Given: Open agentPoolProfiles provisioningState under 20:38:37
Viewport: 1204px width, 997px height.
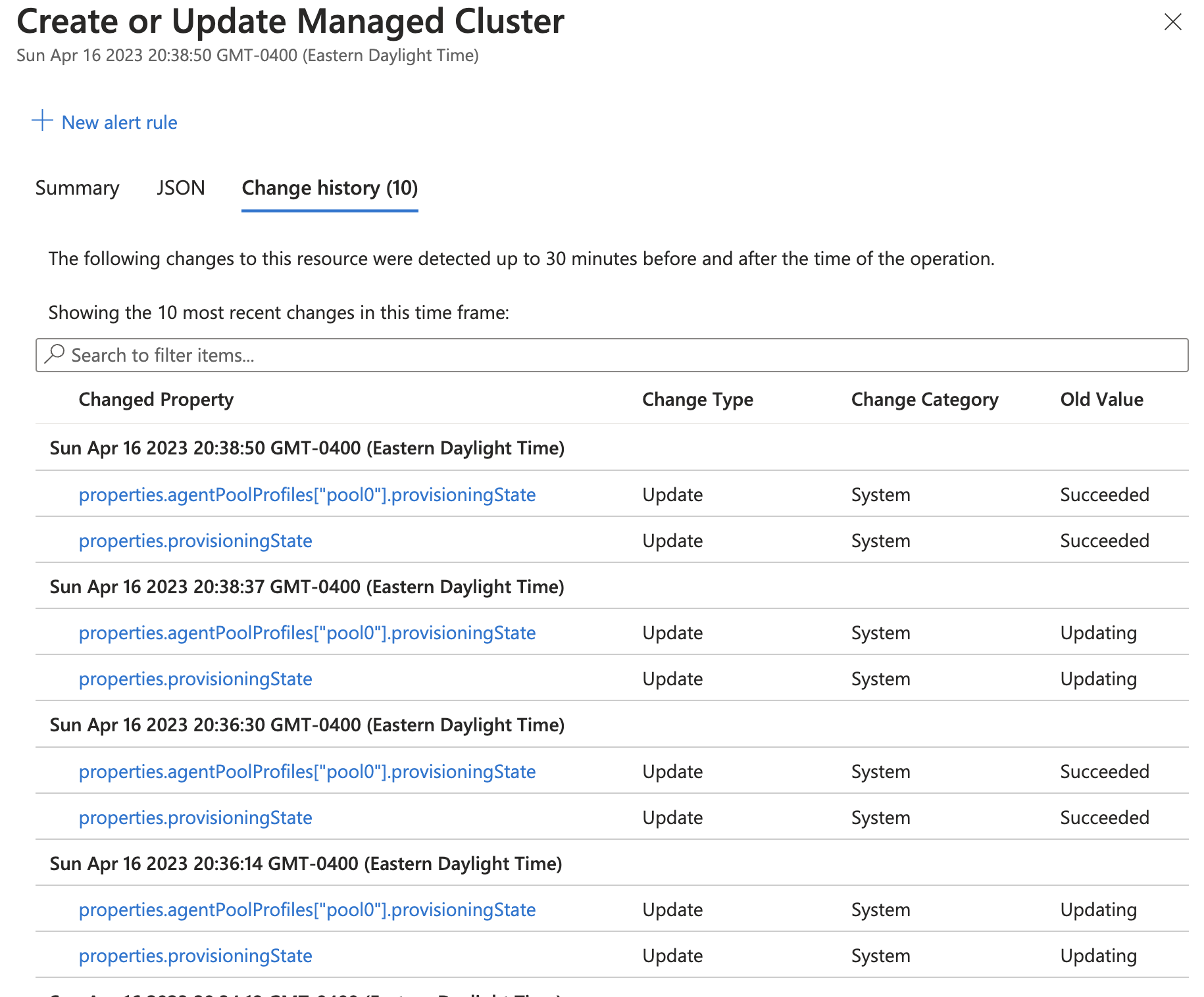Looking at the screenshot, I should pos(307,633).
